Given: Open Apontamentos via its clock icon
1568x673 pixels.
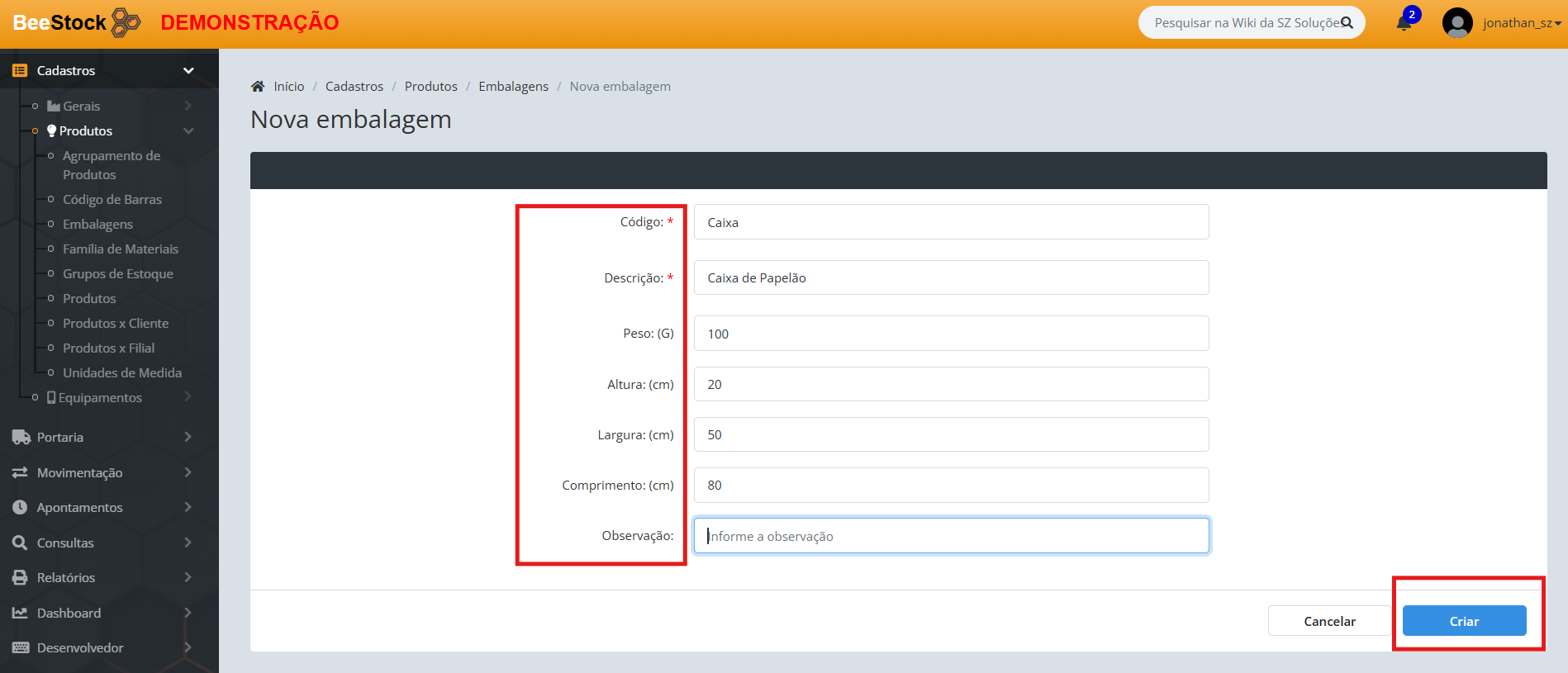Looking at the screenshot, I should point(21,507).
